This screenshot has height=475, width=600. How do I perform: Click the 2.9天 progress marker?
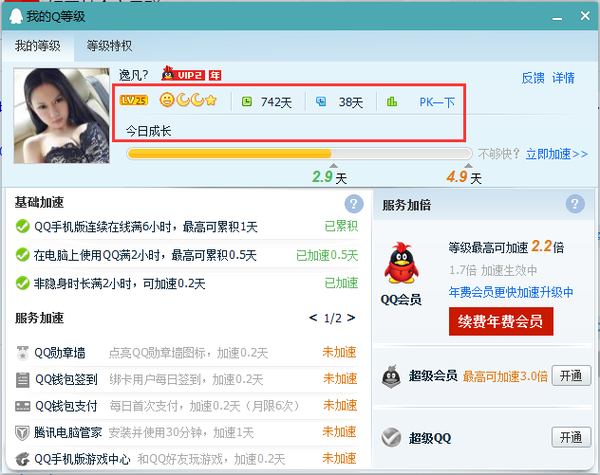(x=329, y=176)
